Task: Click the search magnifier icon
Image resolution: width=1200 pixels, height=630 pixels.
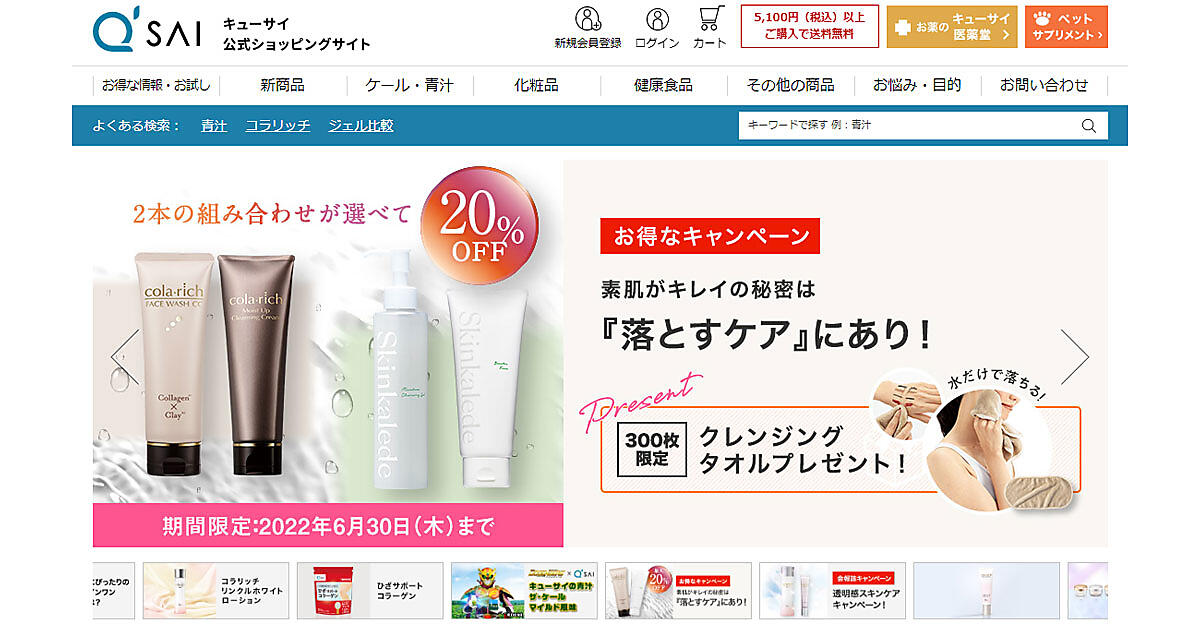Action: click(x=1089, y=125)
